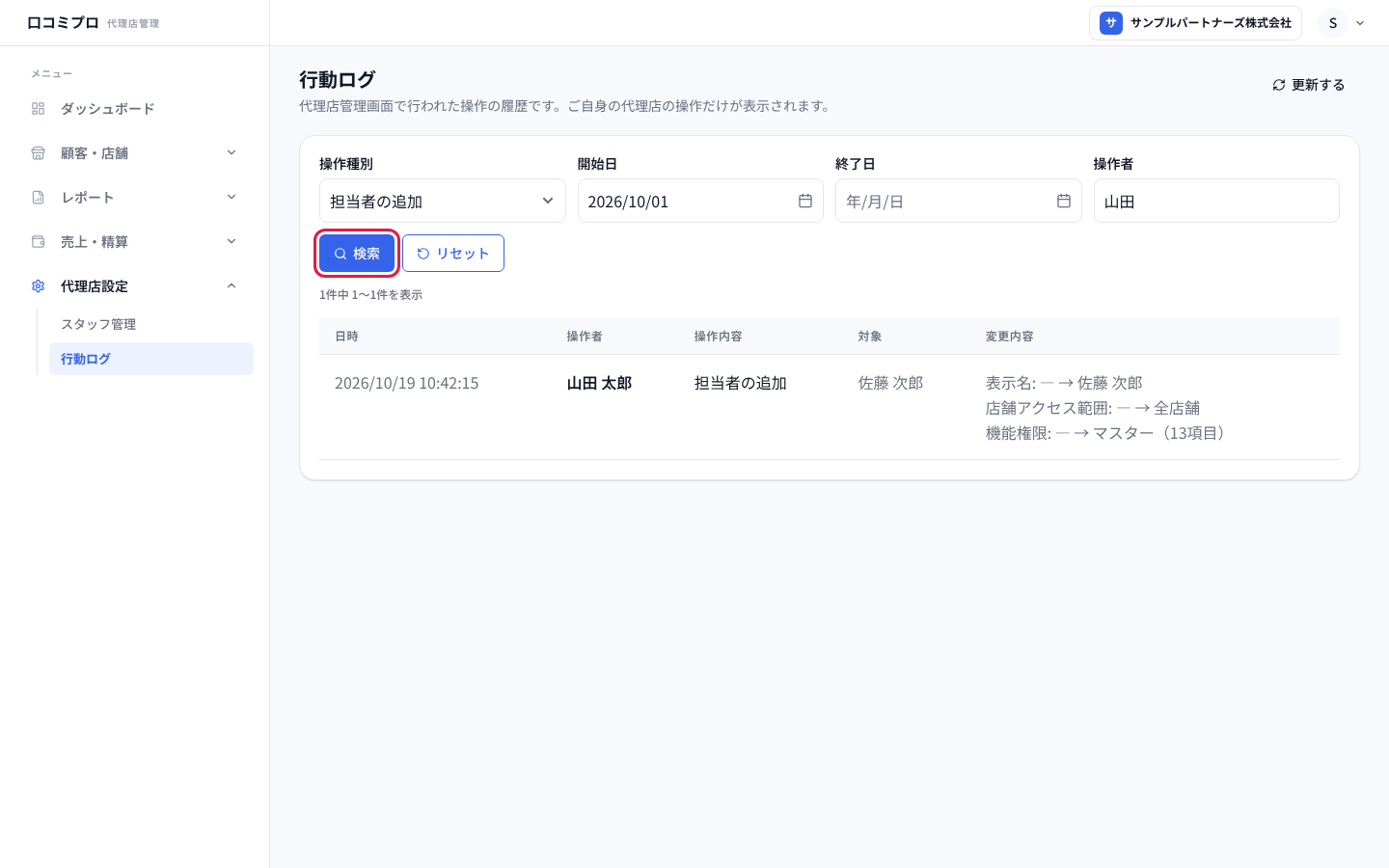Click the S user avatar
Viewport: 1389px width, 868px height.
click(x=1333, y=23)
